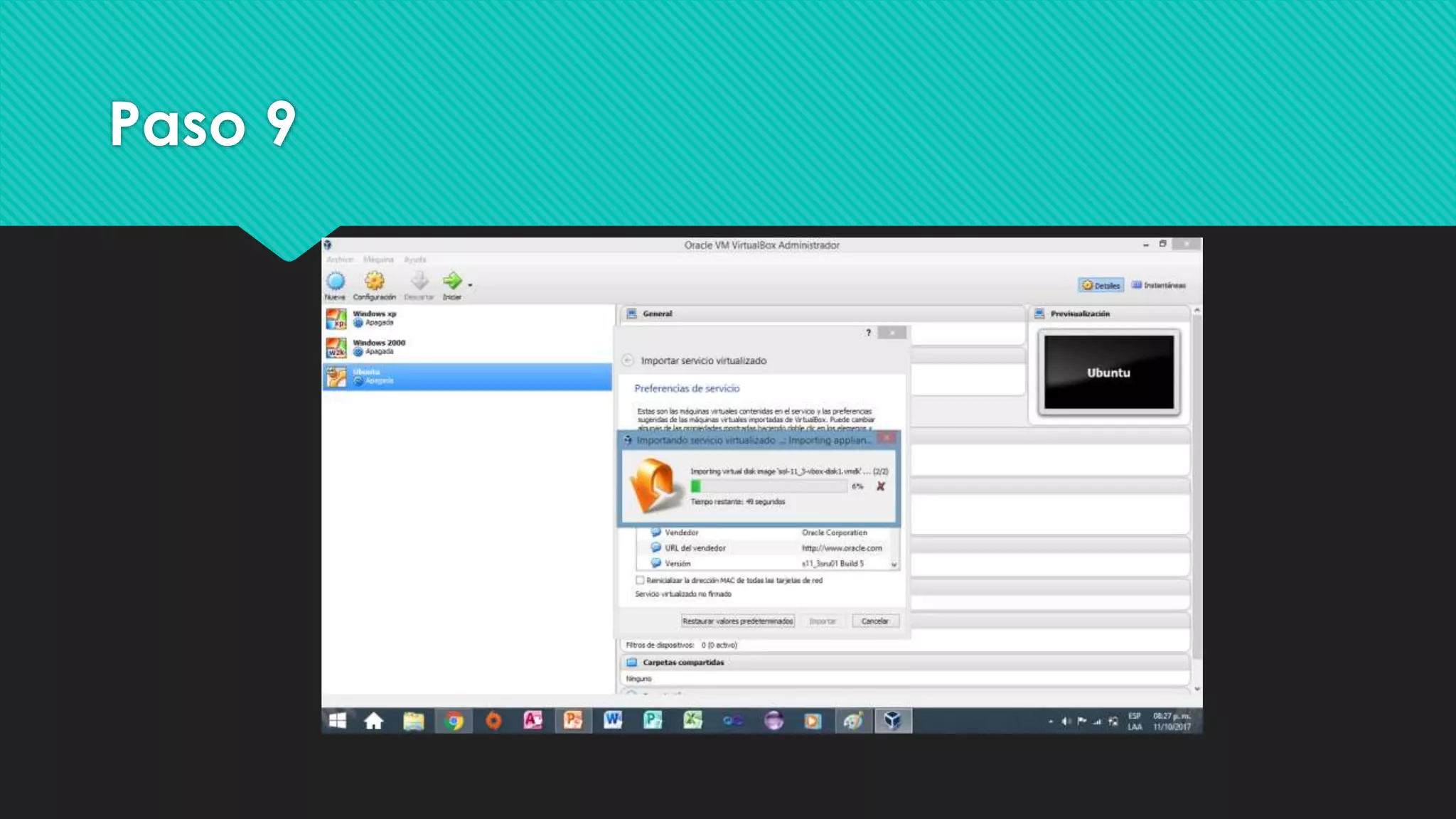This screenshot has width=1456, height=819.
Task: Open Chrome from the Windows taskbar
Action: [454, 721]
